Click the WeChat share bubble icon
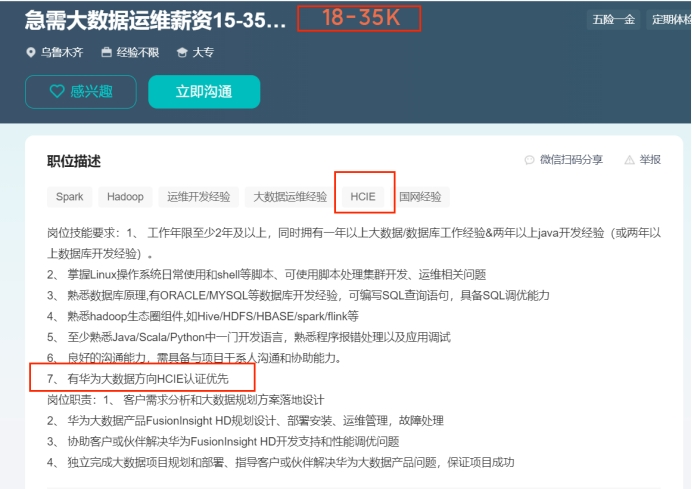Image resolution: width=692 pixels, height=489 pixels. click(529, 160)
